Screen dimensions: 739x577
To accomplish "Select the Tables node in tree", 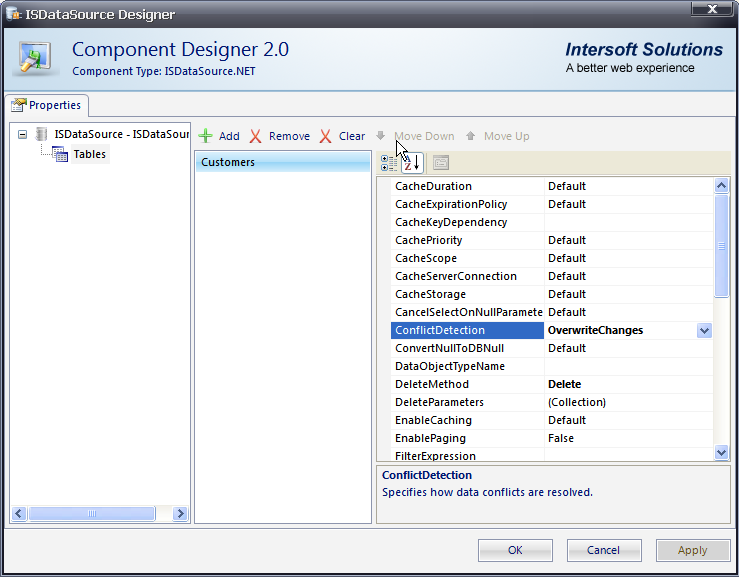I will [89, 154].
